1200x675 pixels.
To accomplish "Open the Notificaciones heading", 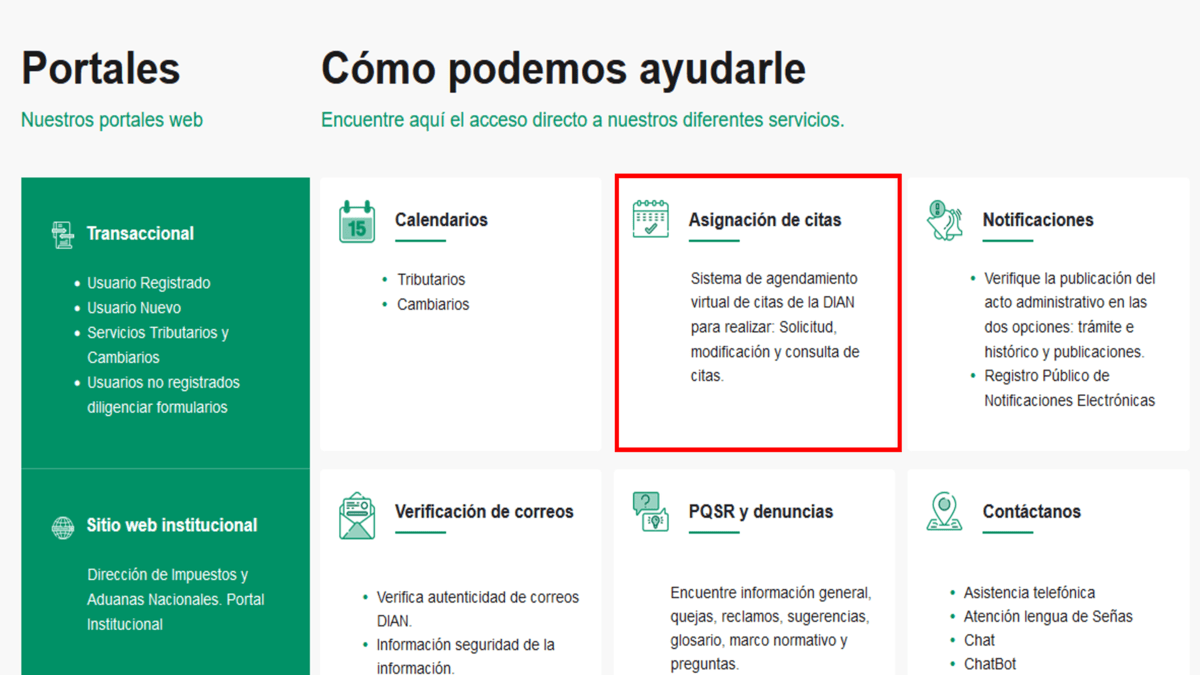I will tap(1038, 220).
